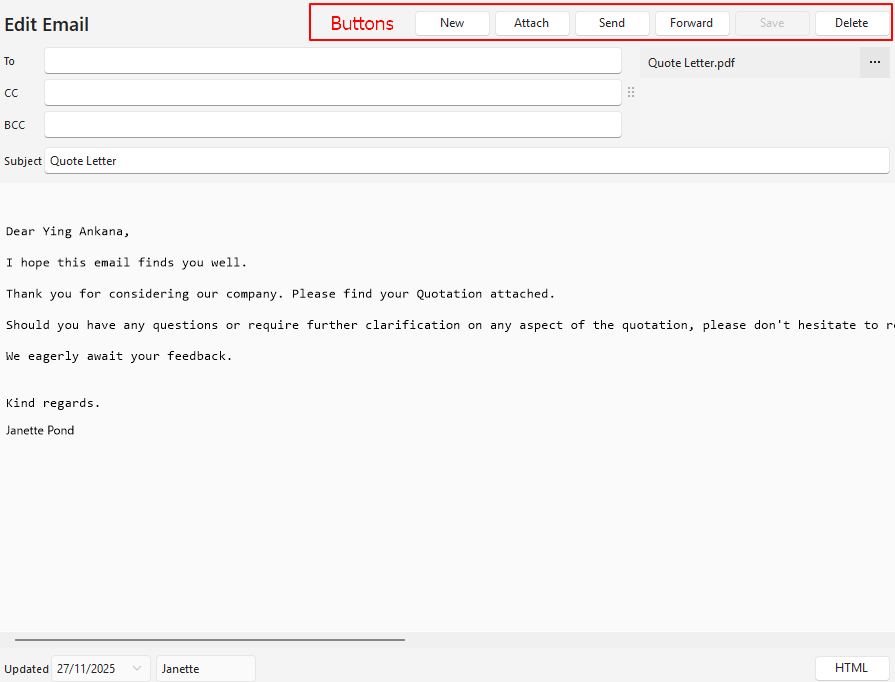
Task: Click the Janette updated-by field
Action: 205,669
